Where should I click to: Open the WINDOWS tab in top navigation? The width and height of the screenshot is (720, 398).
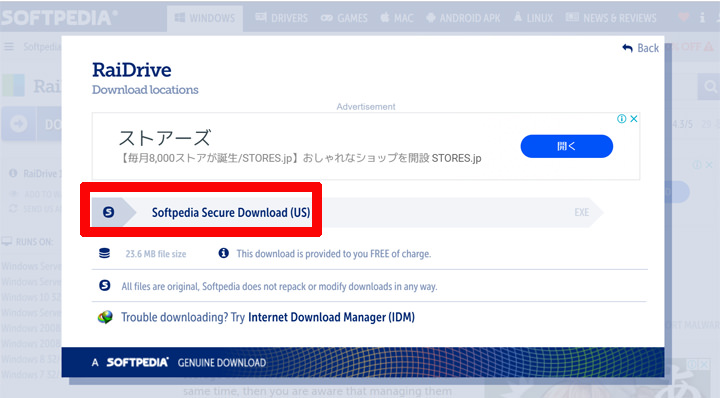tap(205, 18)
